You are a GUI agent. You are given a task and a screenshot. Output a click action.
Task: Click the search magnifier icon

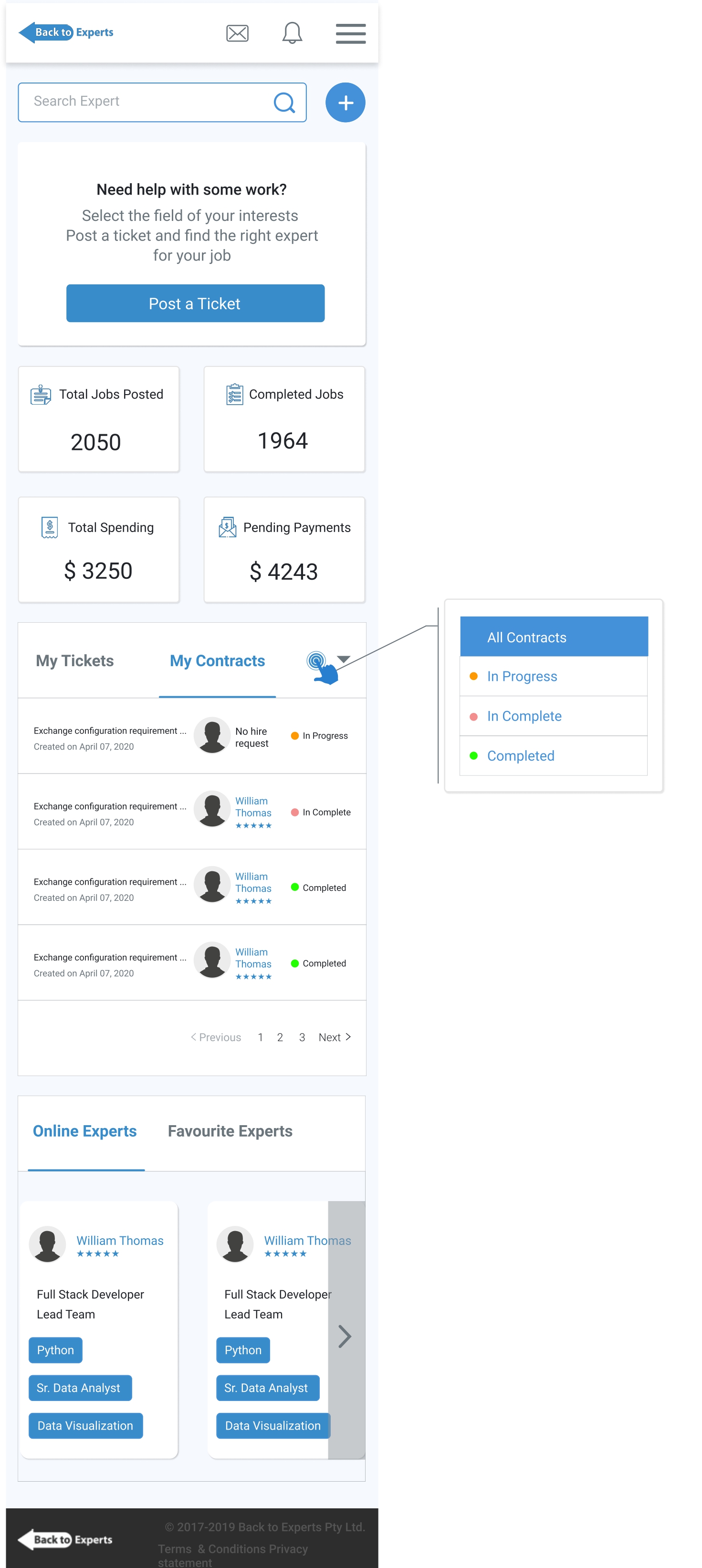pyautogui.click(x=284, y=102)
